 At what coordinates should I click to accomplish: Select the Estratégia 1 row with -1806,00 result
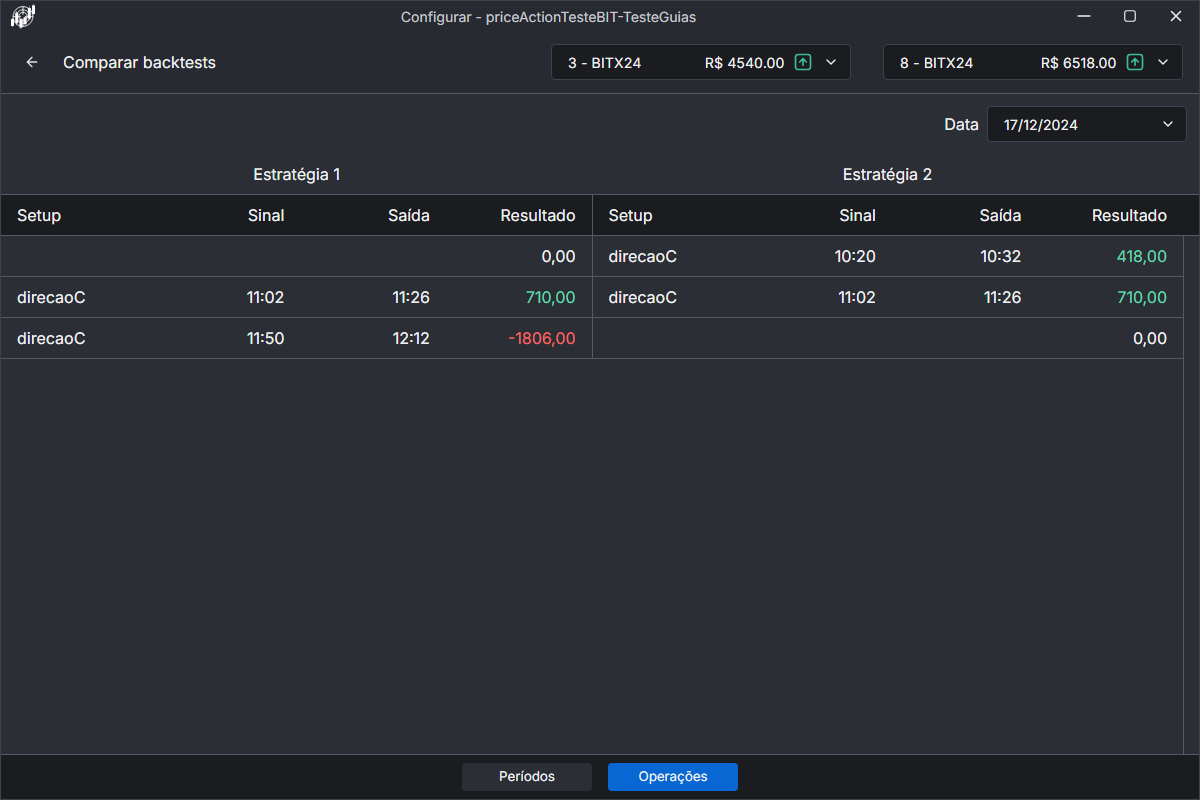point(296,338)
